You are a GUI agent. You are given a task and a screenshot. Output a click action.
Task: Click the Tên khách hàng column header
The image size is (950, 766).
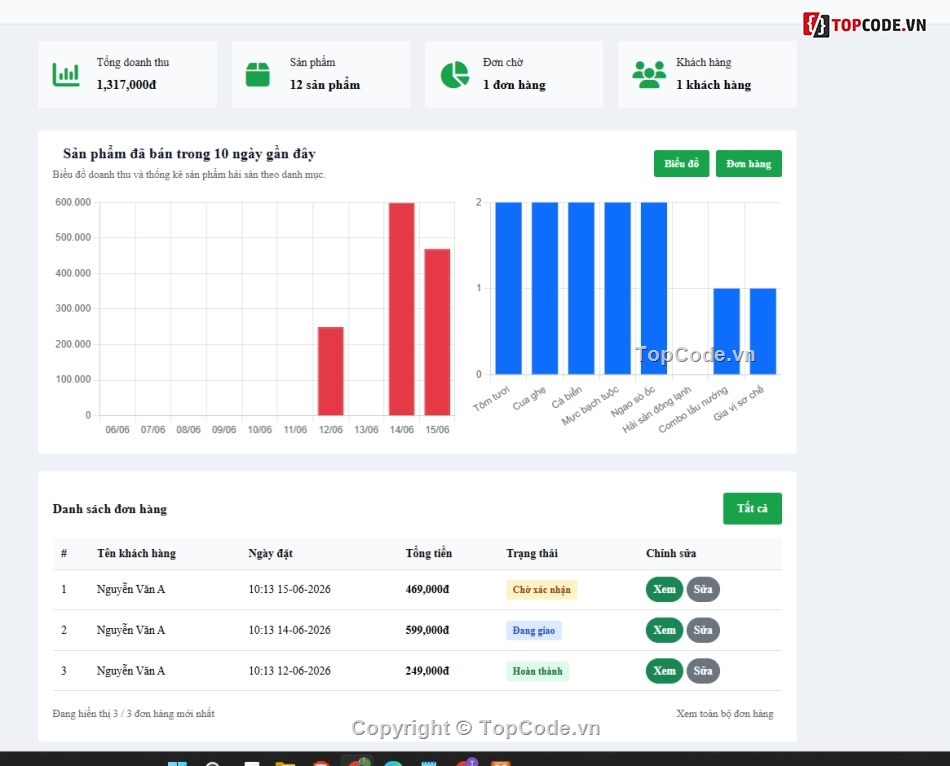coord(136,553)
